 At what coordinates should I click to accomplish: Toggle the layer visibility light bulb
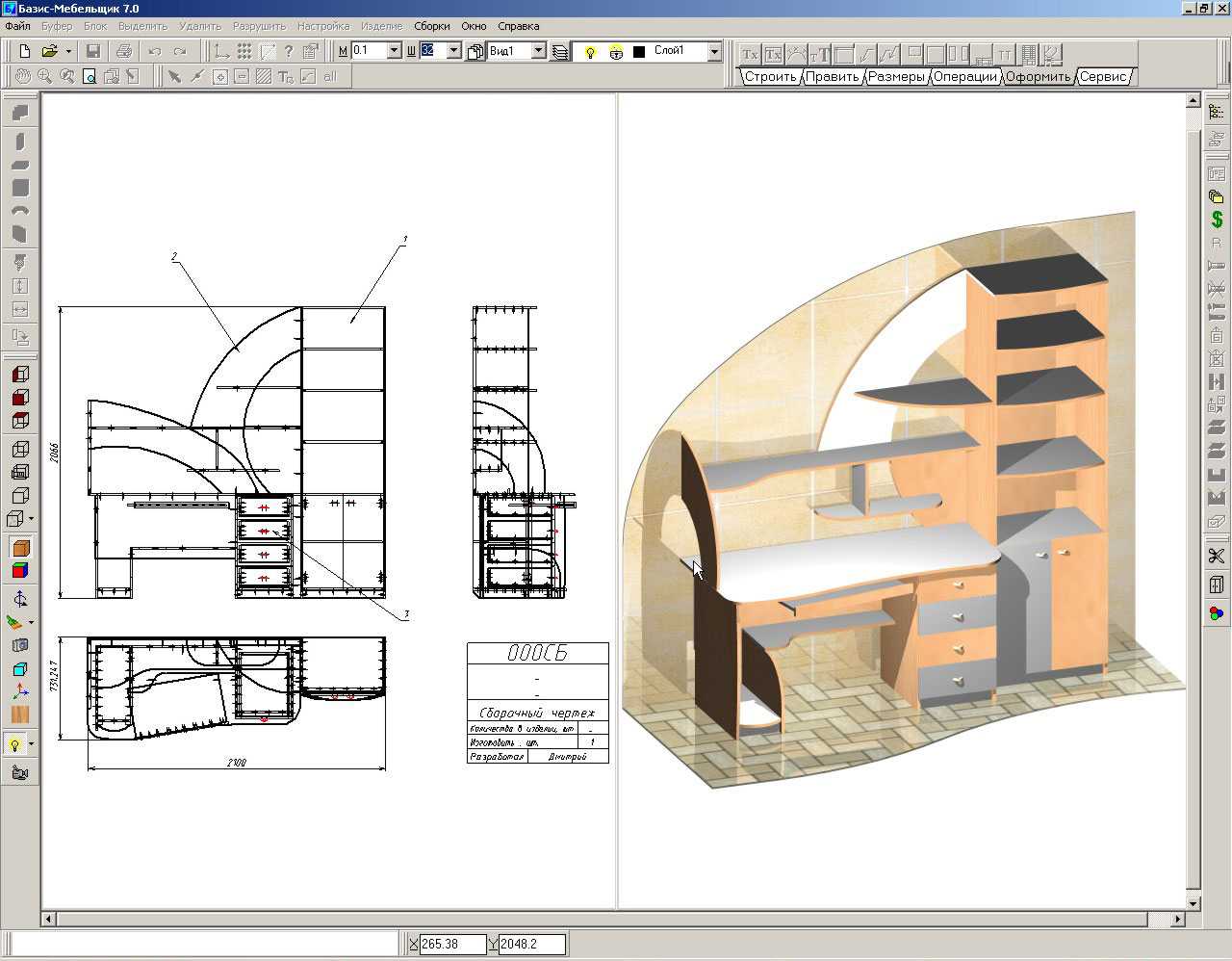click(591, 52)
